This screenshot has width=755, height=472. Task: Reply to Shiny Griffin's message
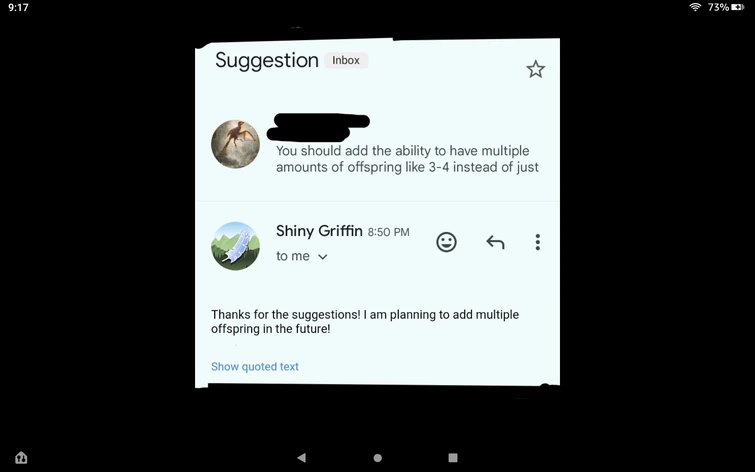click(x=495, y=242)
